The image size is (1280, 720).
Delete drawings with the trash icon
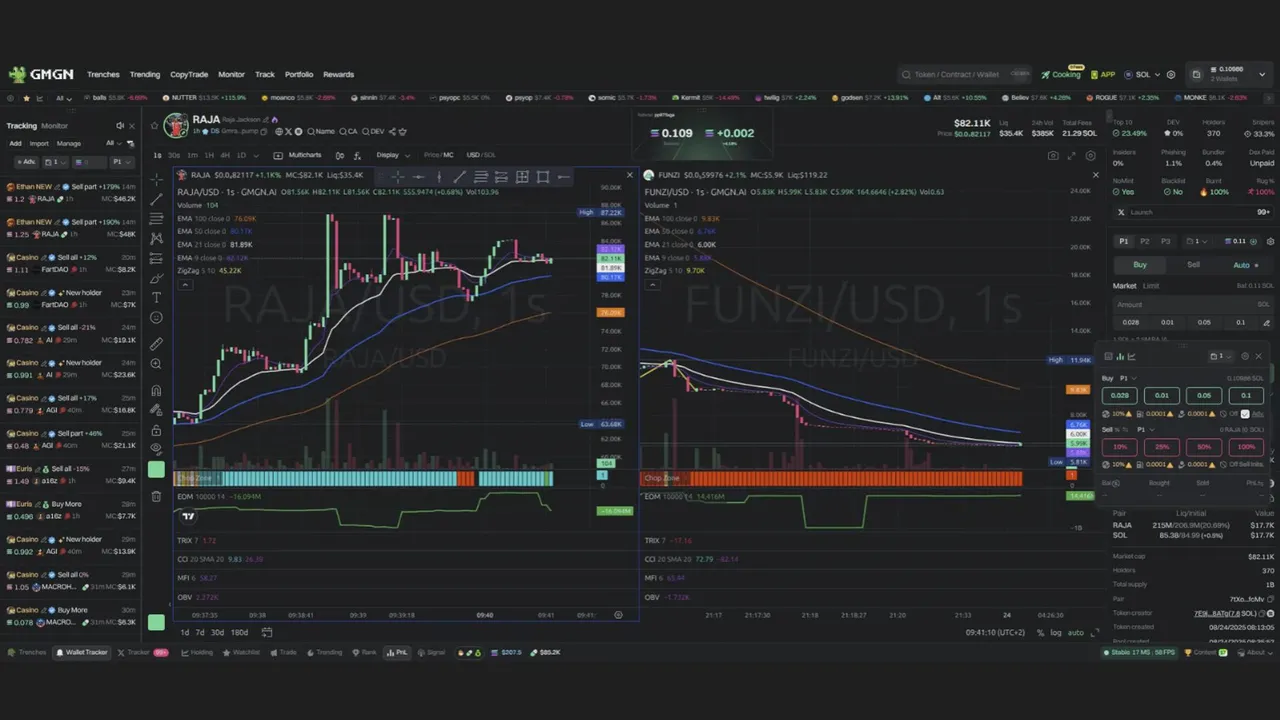tap(156, 496)
